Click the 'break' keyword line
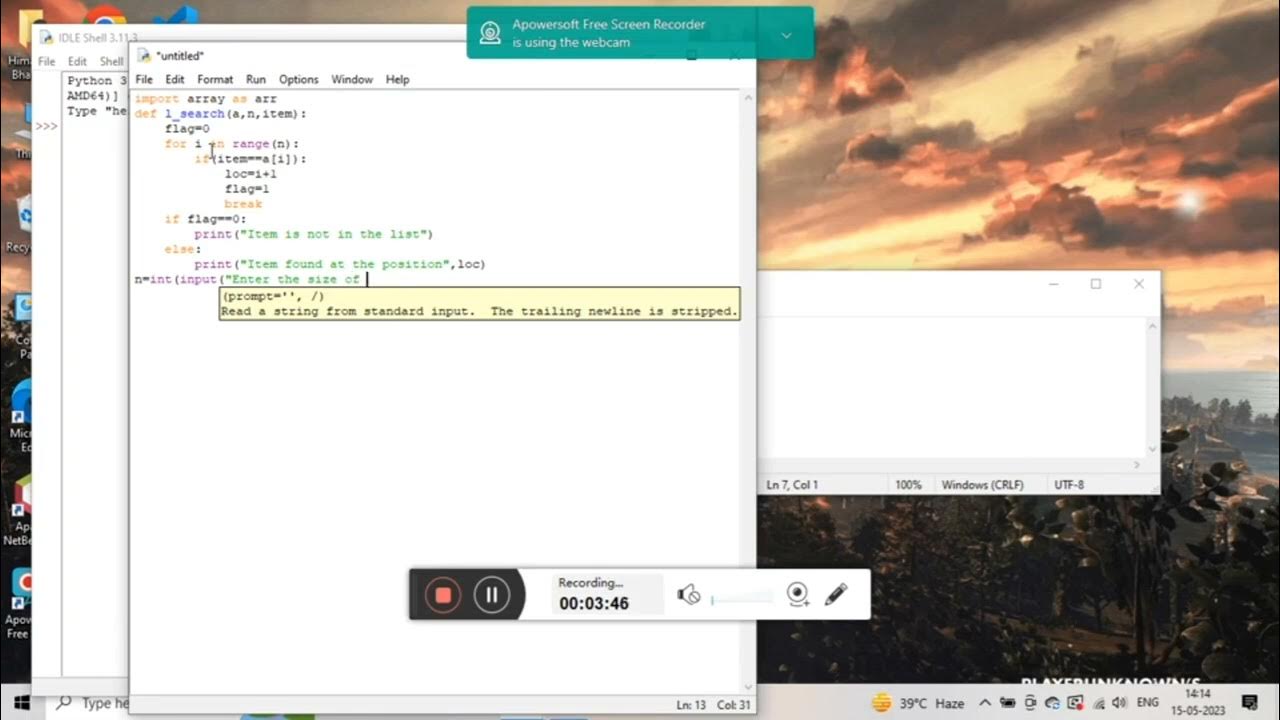Screen dimensions: 1280x720 point(243,204)
